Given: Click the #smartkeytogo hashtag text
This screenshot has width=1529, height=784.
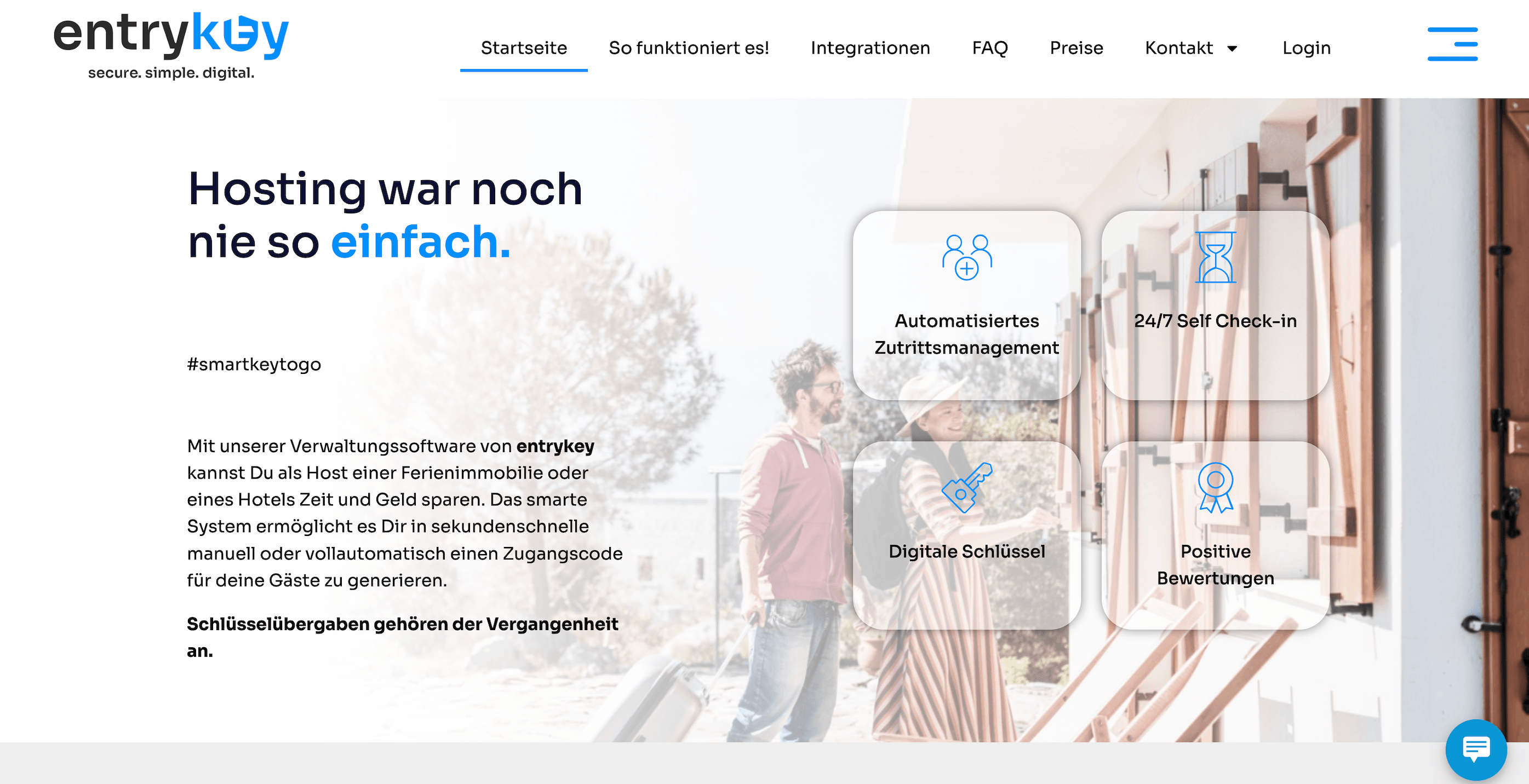Looking at the screenshot, I should coord(254,364).
